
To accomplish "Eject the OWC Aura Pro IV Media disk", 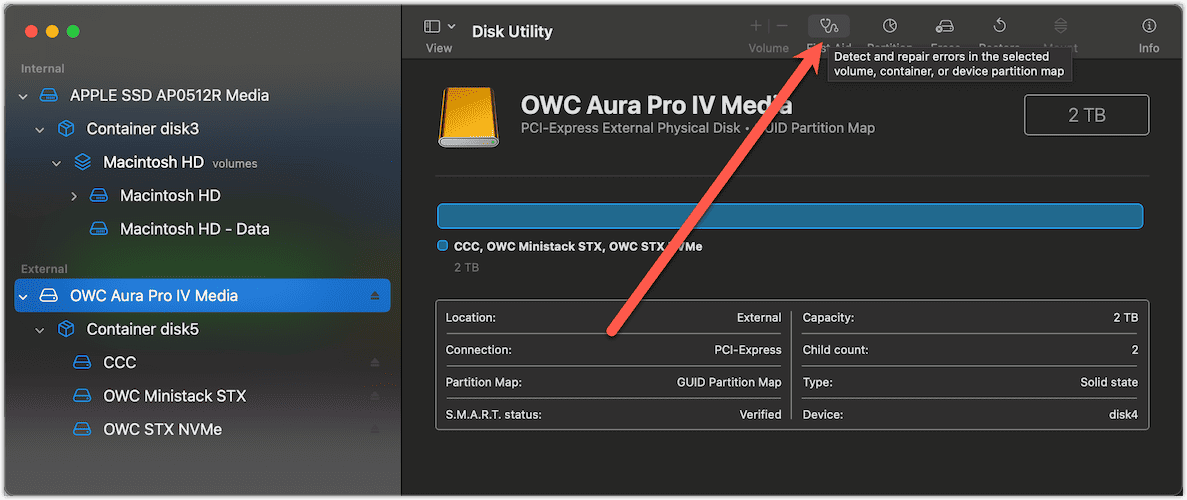I will pos(375,296).
